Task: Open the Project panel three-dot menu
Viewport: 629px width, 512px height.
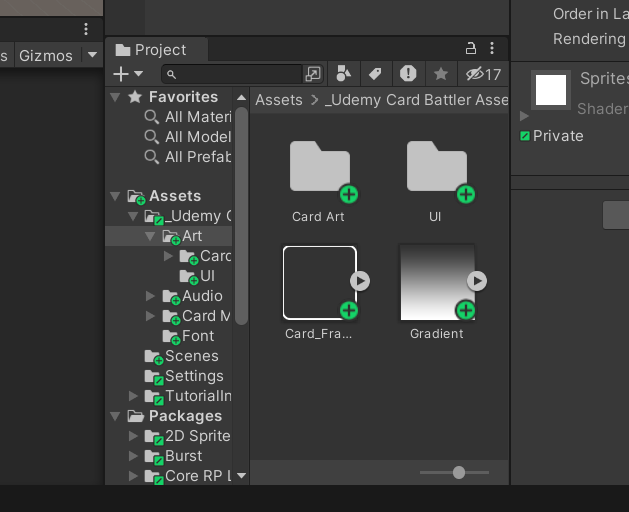Action: tap(492, 49)
